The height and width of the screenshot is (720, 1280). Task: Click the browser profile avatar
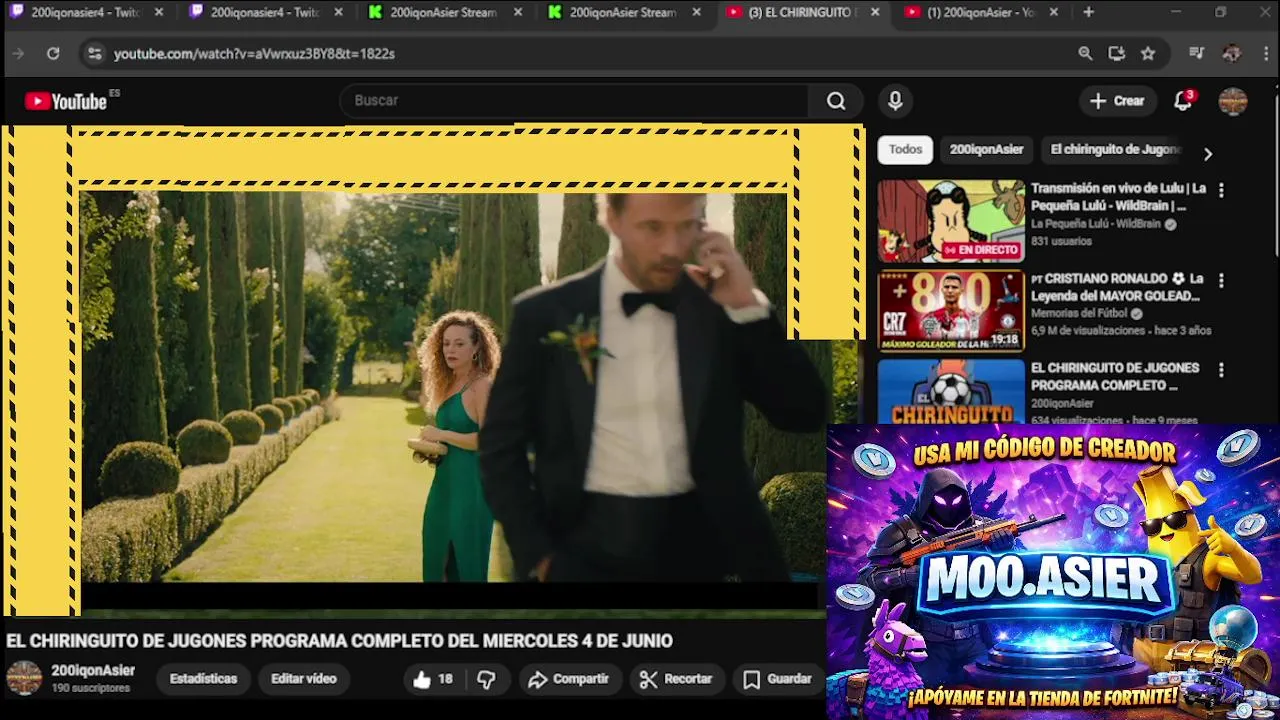click(1232, 54)
